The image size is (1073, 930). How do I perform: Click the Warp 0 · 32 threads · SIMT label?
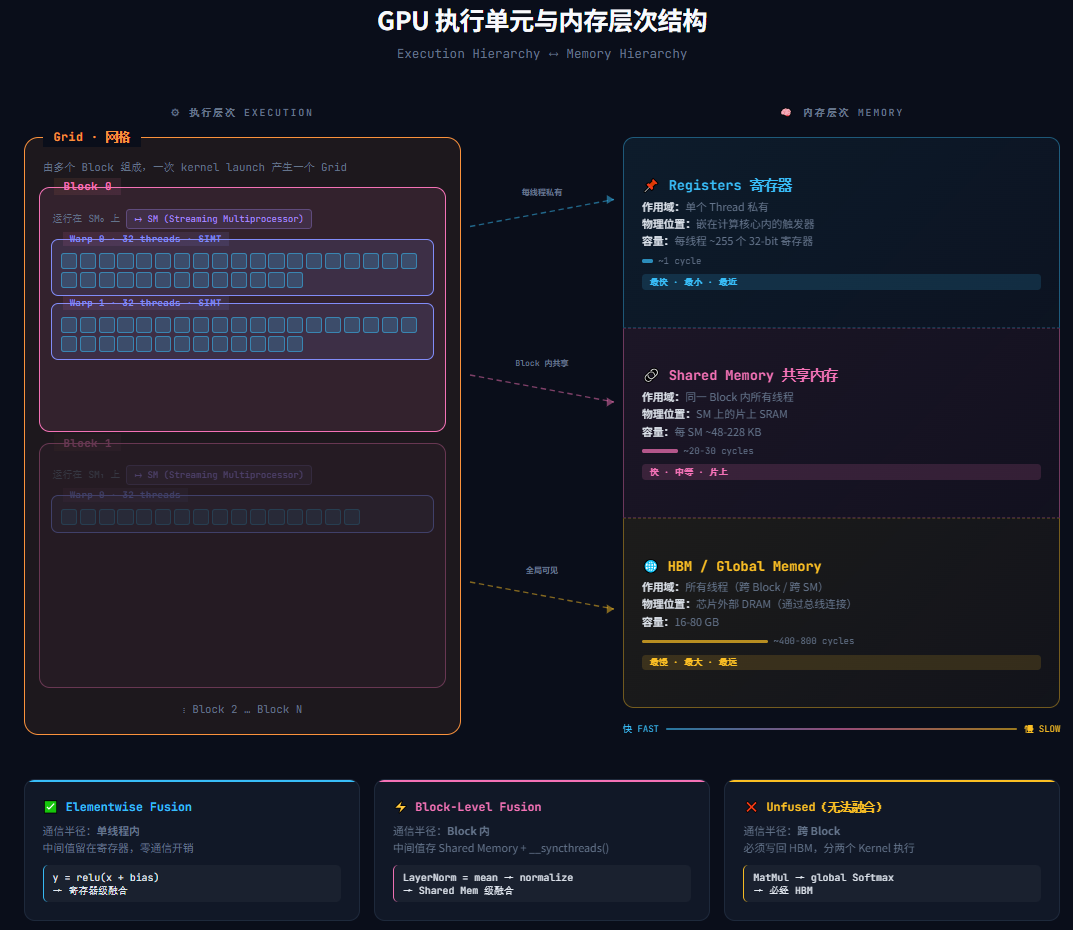(145, 239)
